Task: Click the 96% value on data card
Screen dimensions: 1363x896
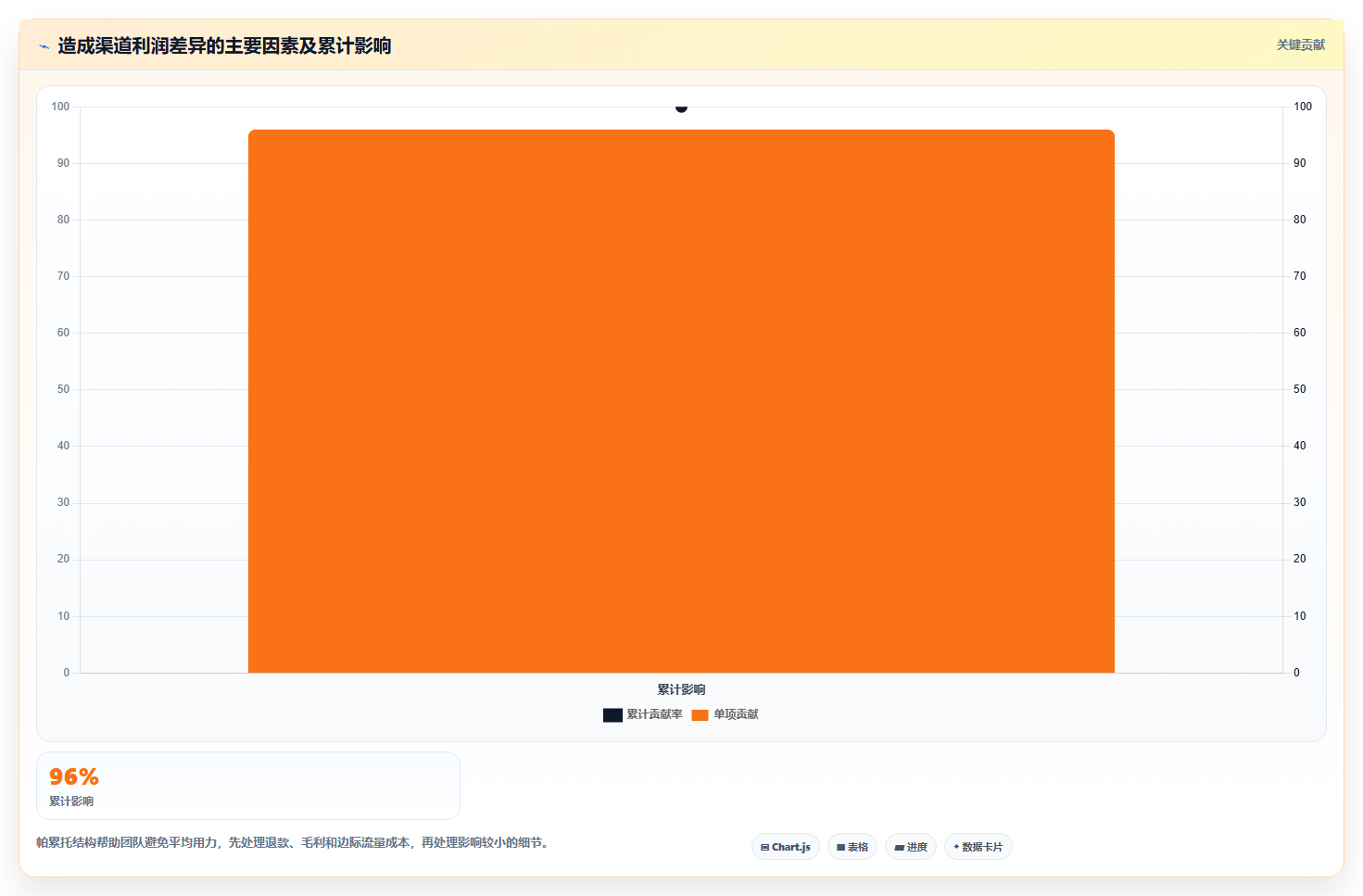Action: tap(74, 776)
